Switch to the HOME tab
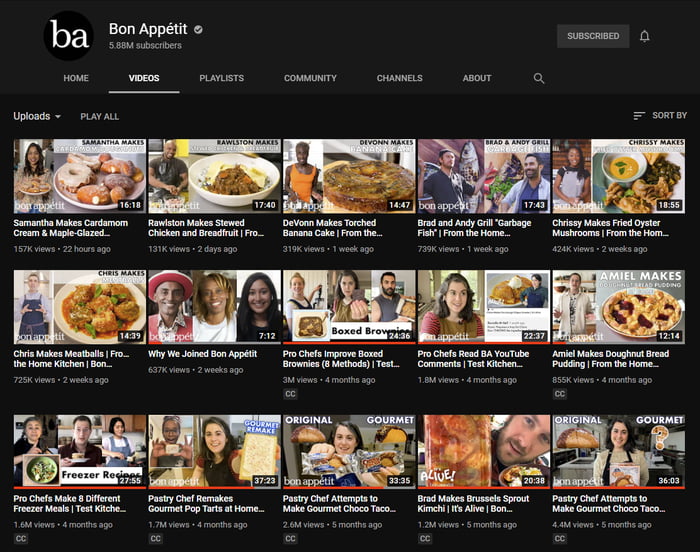Image resolution: width=700 pixels, height=552 pixels. (x=76, y=78)
